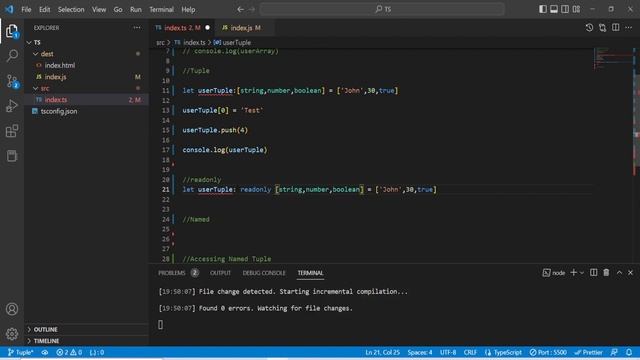Viewport: 640px width, 360px height.
Task: Open the Run menu
Action: point(136,9)
